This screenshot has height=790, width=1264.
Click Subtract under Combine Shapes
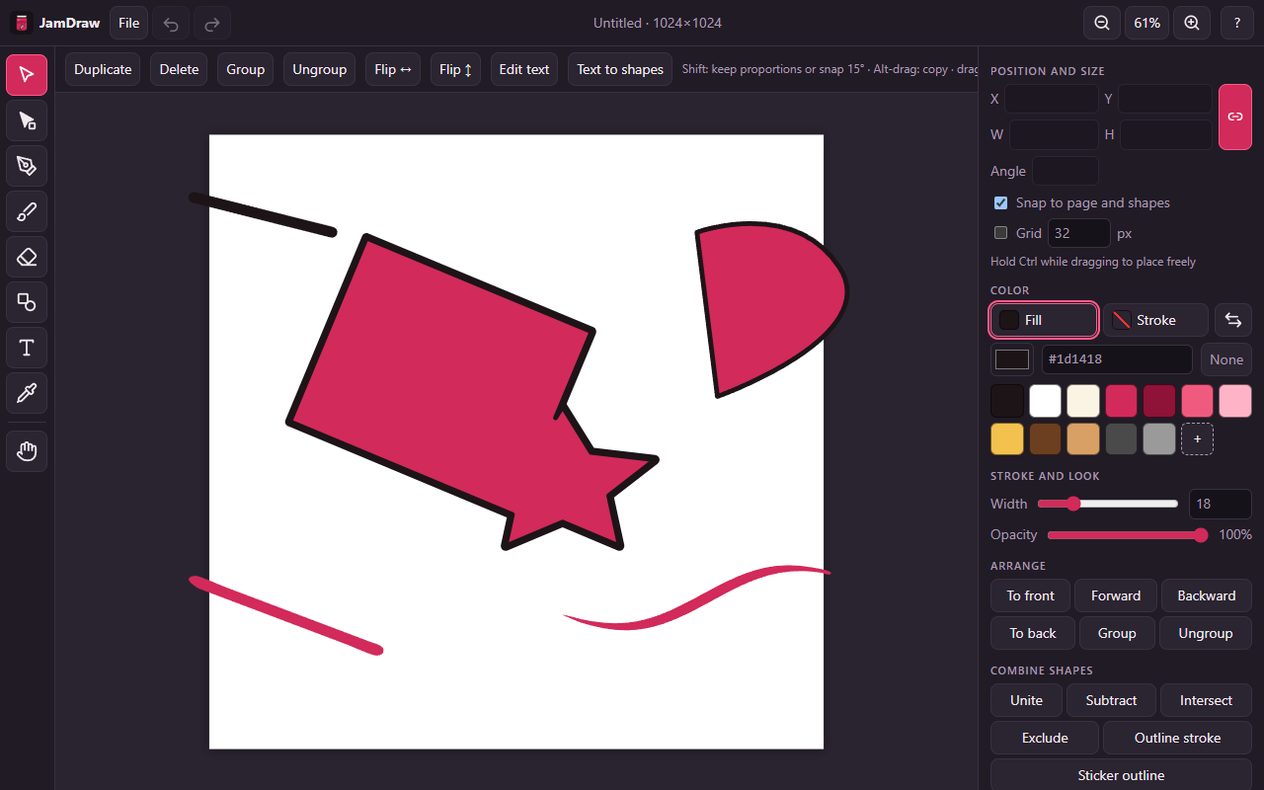[1112, 701]
